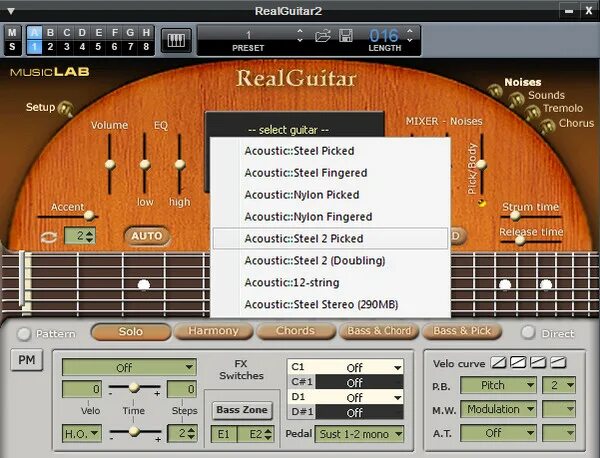Choose Acoustic::Steel 2 (Doubling)
Screen dimensions: 600x458
tap(330, 261)
